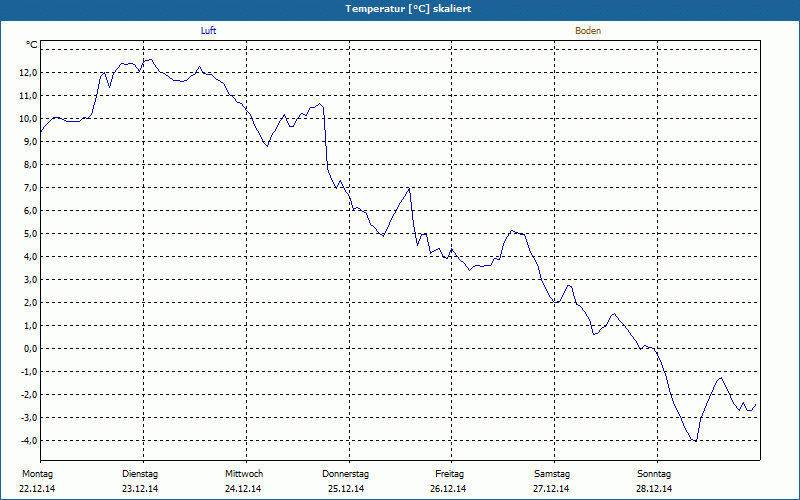Click the 3,0 y-axis value
Viewport: 800px width, 500px height.
click(30, 280)
